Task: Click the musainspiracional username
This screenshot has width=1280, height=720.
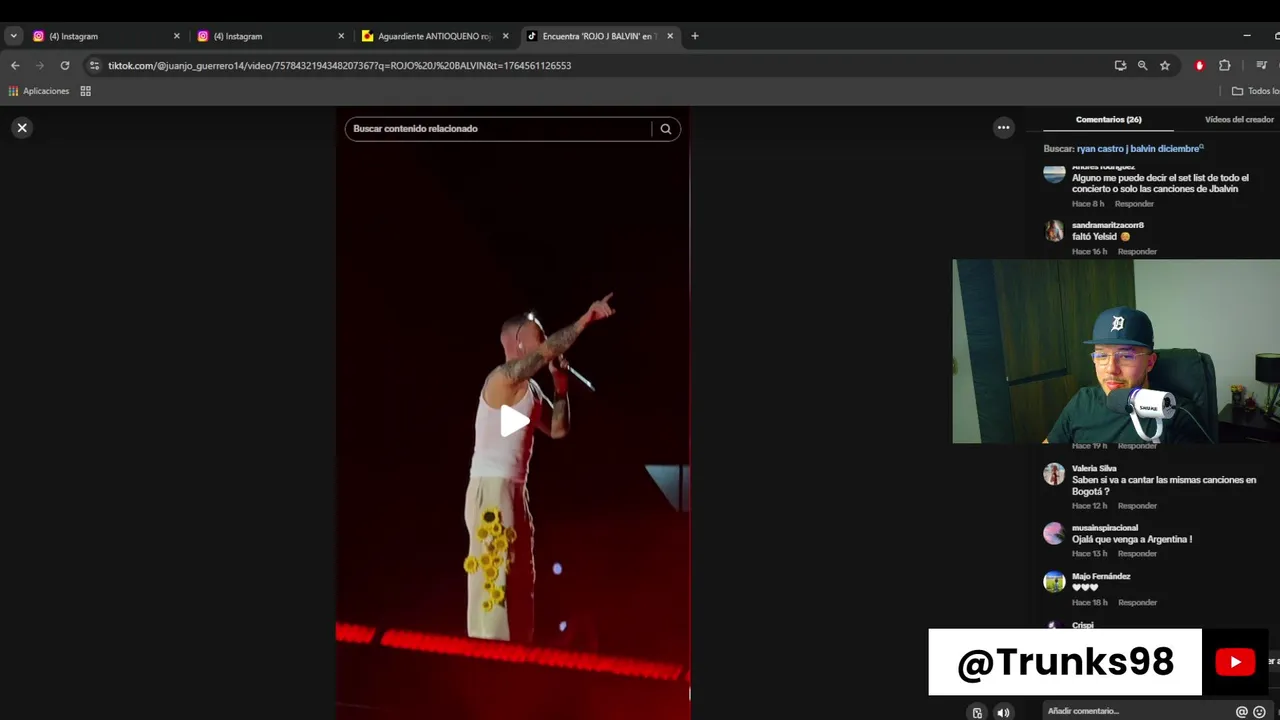Action: (1105, 528)
